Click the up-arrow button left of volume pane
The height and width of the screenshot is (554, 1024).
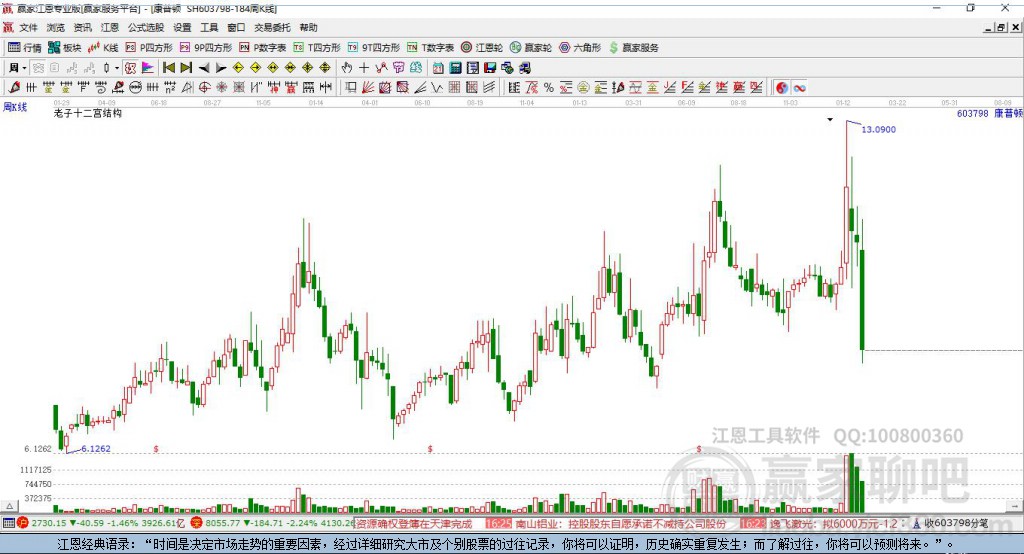(9, 506)
